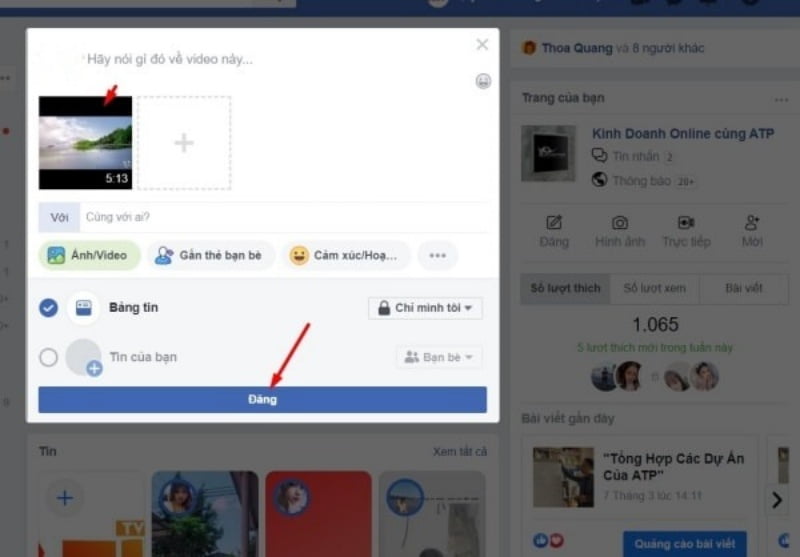Switch to the Số lượt xem tab

(654, 288)
